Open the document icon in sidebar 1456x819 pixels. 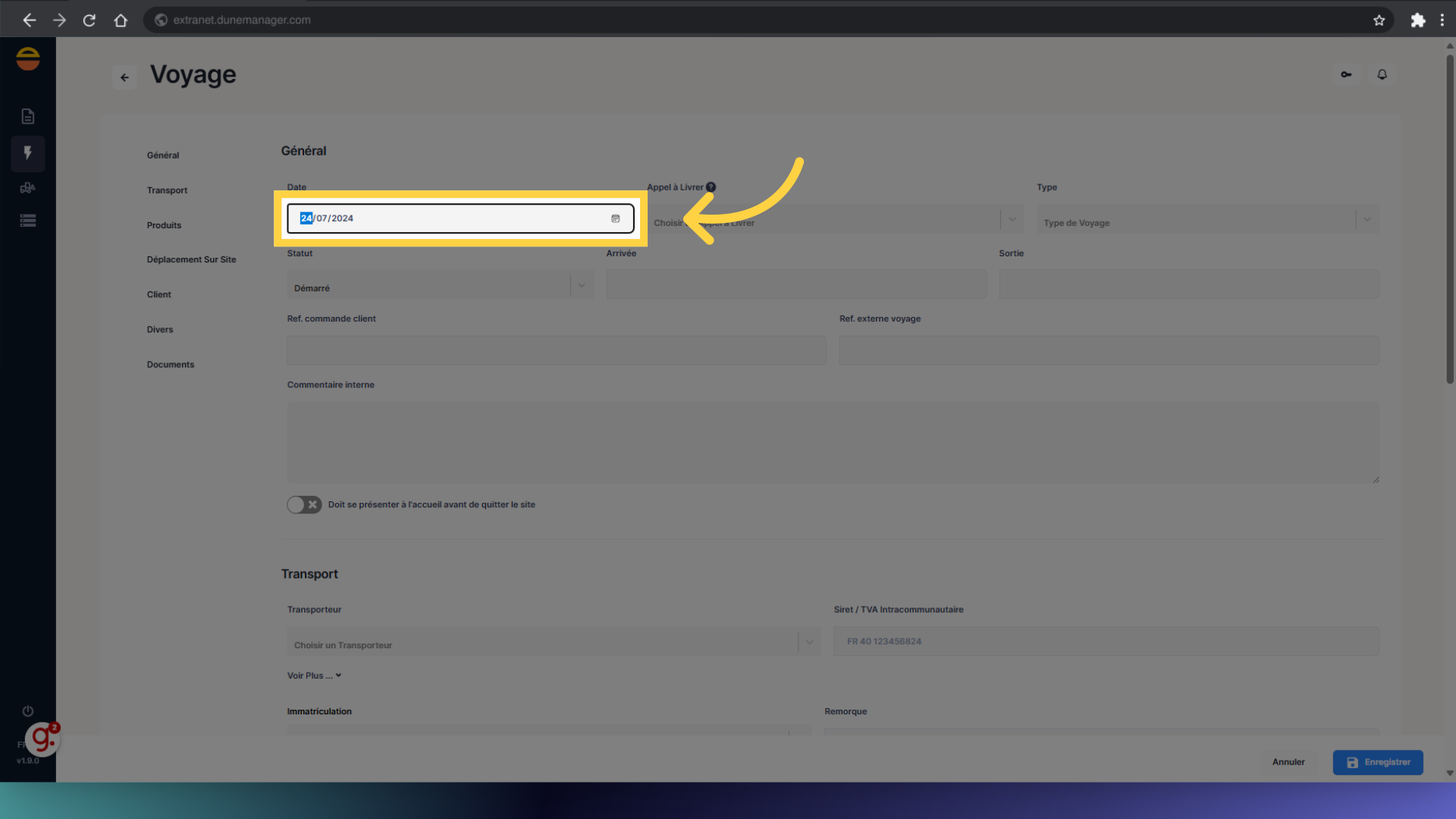tap(28, 116)
